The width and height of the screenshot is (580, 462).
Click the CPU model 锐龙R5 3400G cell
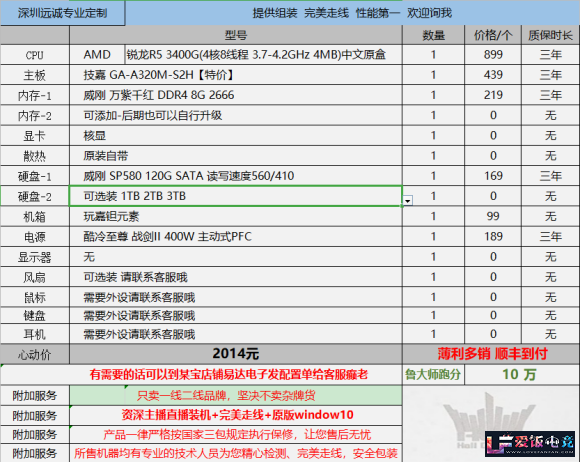264,55
